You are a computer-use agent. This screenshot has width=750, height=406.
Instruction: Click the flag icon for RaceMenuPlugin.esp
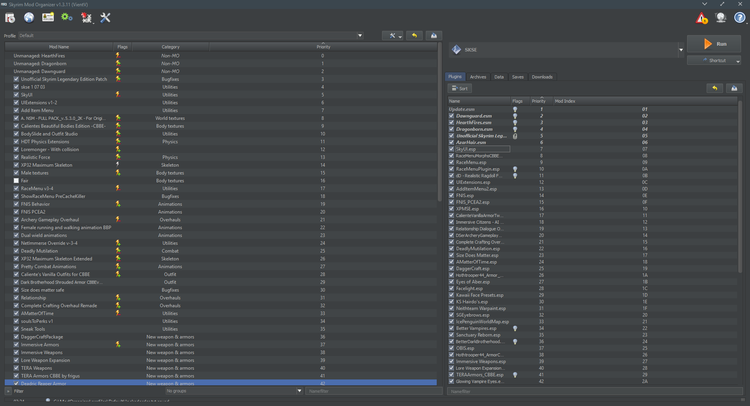(515, 169)
